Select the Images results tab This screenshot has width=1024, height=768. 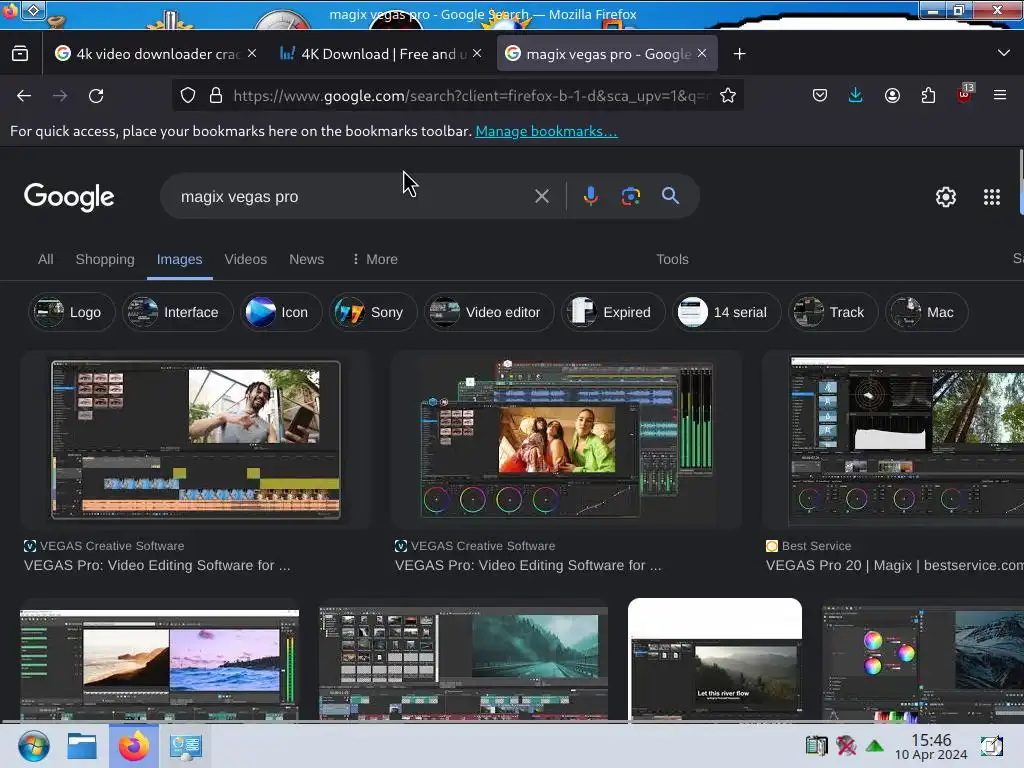click(x=180, y=259)
